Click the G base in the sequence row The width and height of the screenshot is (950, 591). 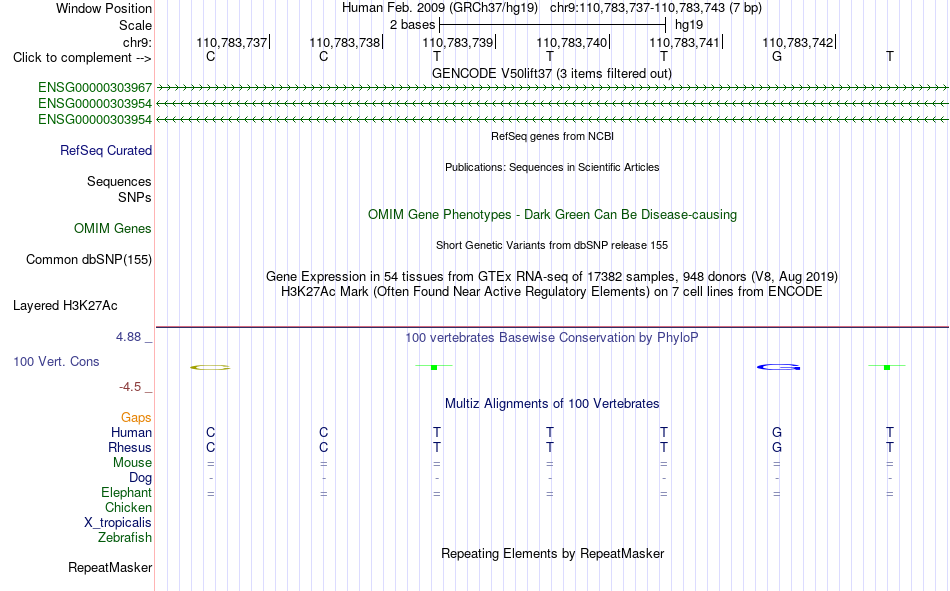(x=777, y=56)
